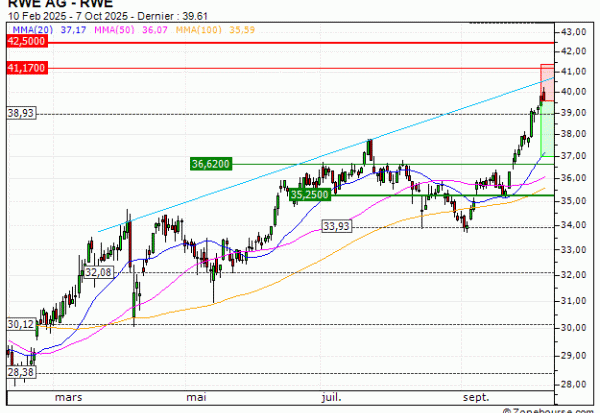
Task: Click the 28,38 price level label
Action: point(21,372)
